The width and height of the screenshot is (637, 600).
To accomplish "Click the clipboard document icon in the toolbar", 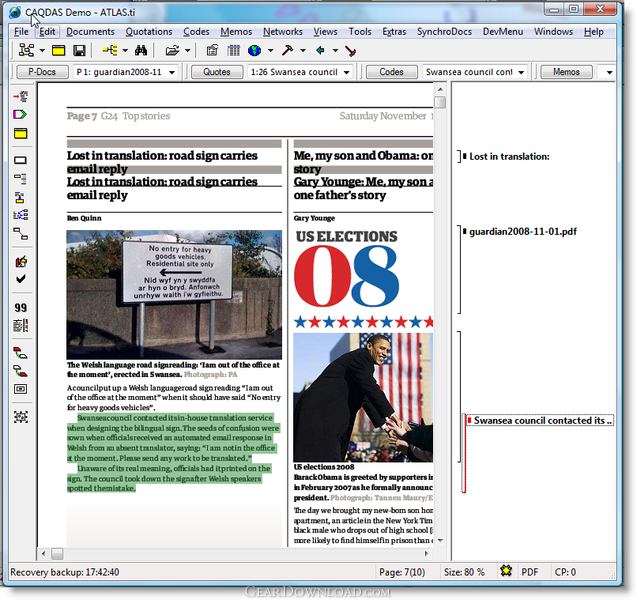I will tap(212, 50).
